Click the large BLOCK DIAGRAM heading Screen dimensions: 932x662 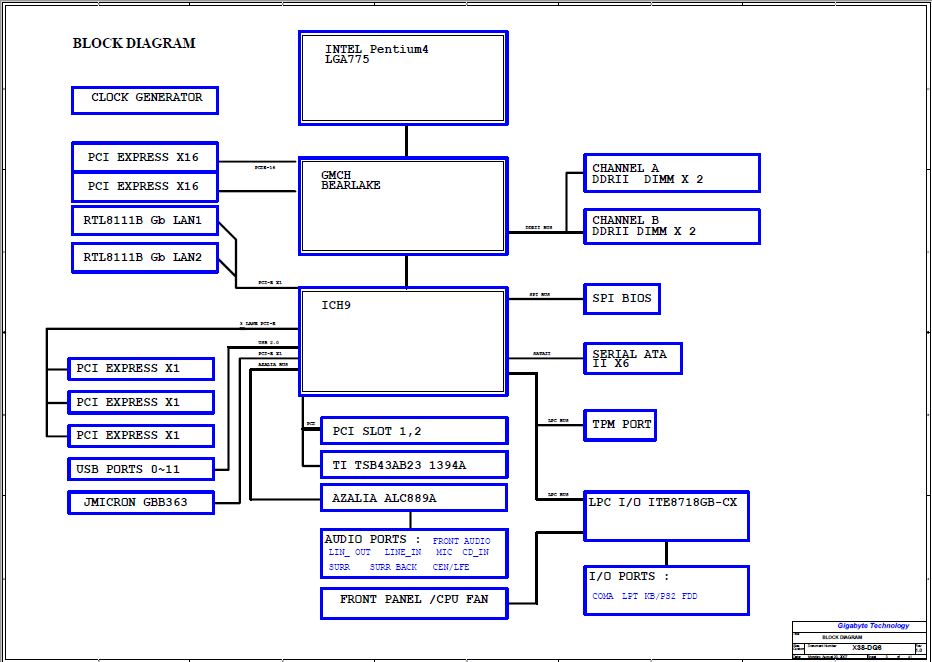pyautogui.click(x=134, y=43)
